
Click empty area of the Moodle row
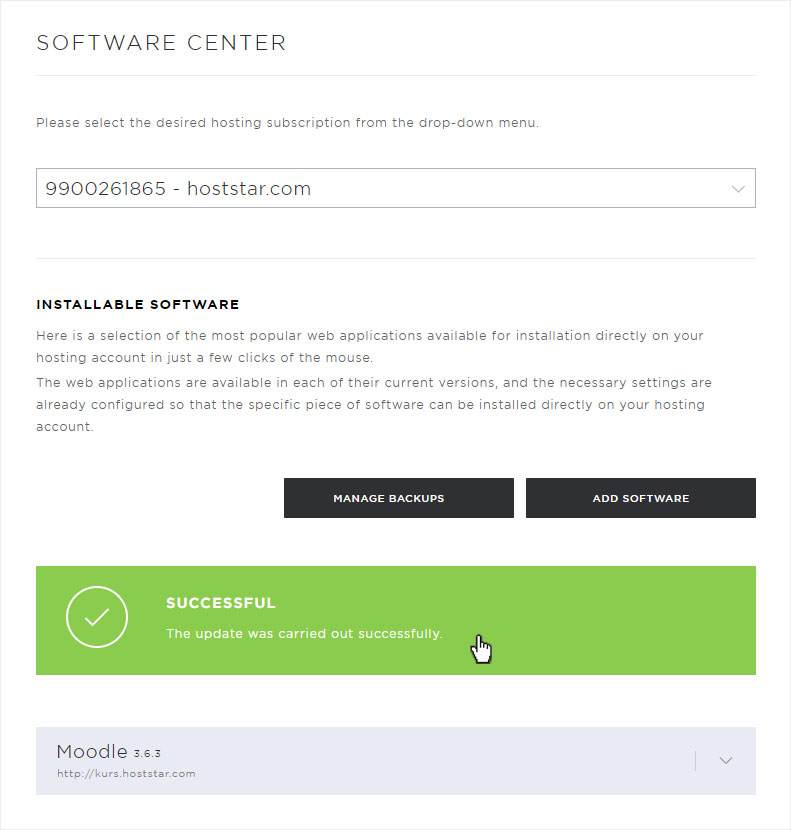[x=424, y=761]
